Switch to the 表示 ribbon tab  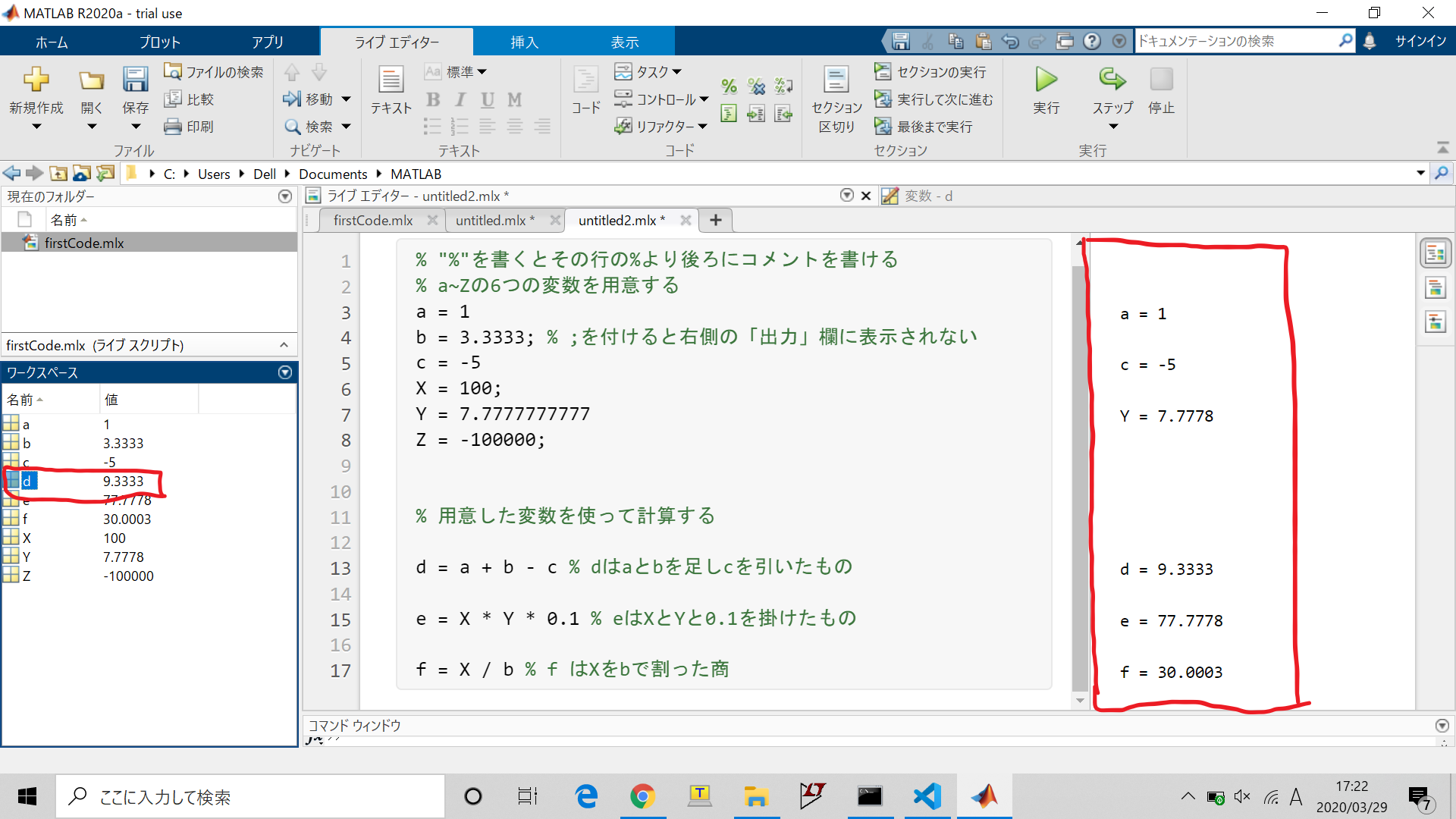[625, 42]
